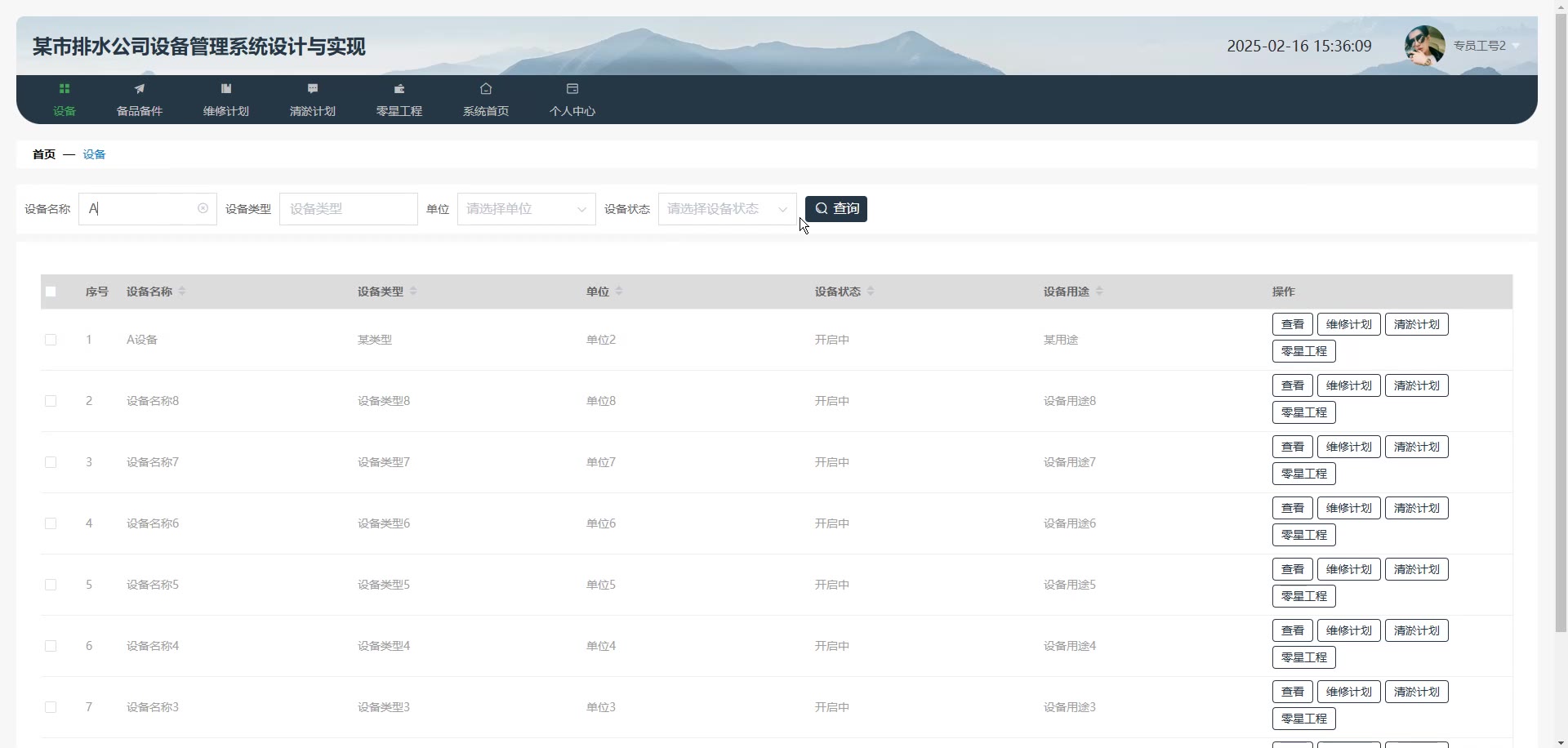Viewport: 1568px width, 748px height.
Task: Sort table by 设备类型 column
Action: click(413, 292)
